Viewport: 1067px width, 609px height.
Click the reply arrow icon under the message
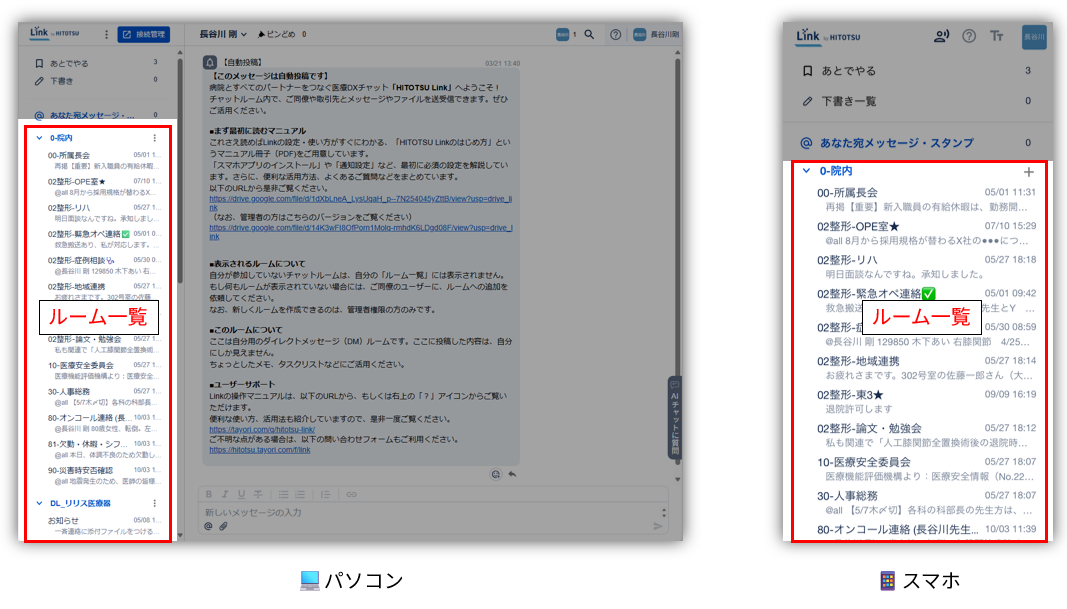pos(512,474)
